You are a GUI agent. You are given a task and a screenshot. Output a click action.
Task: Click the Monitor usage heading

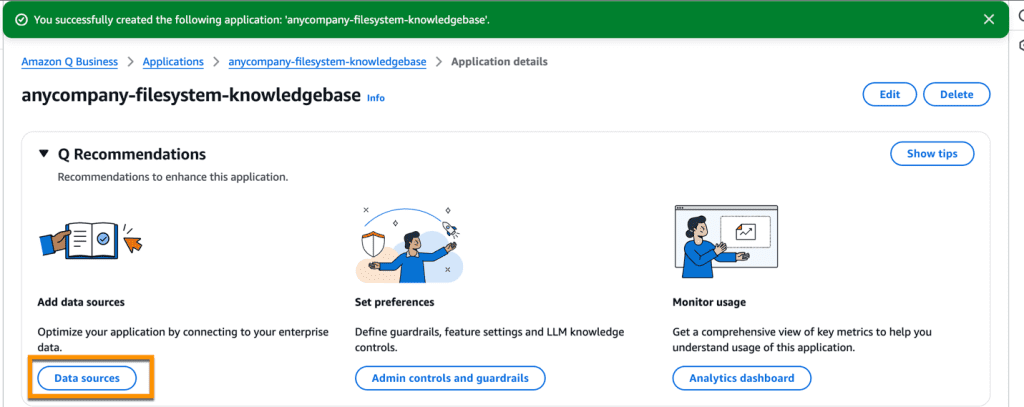[709, 301]
